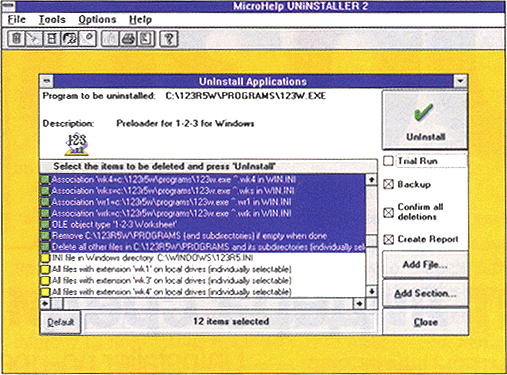Click the cabinet-shaped third toolbar icon
The width and height of the screenshot is (507, 375).
pyautogui.click(x=52, y=39)
